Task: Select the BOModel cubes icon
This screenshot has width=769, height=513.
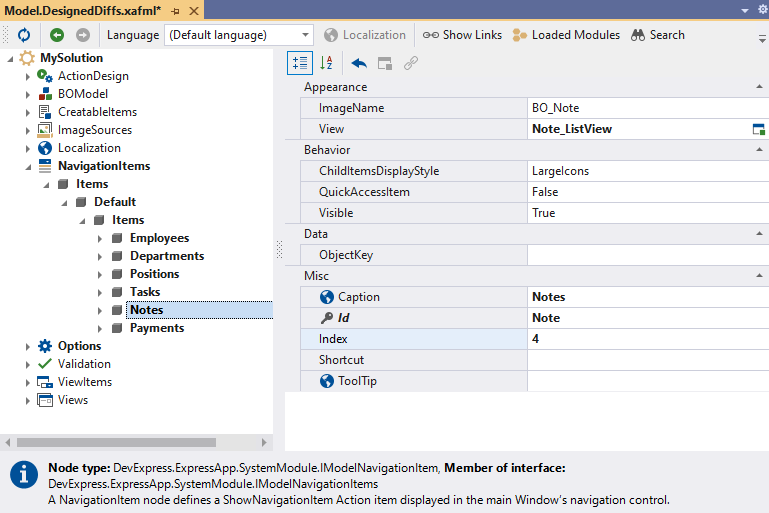Action: point(45,94)
